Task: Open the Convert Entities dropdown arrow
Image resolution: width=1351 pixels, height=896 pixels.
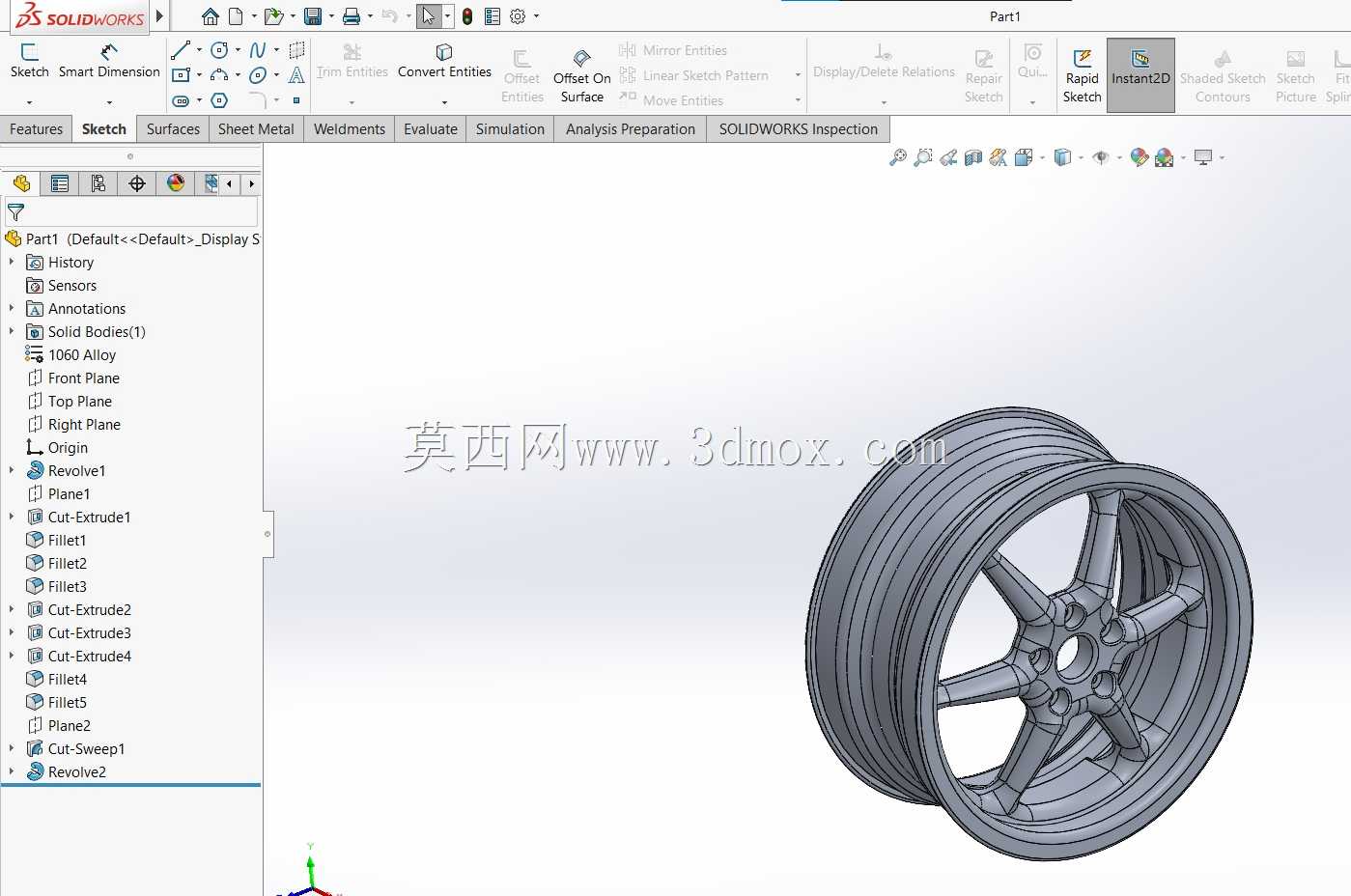Action: coord(444,101)
